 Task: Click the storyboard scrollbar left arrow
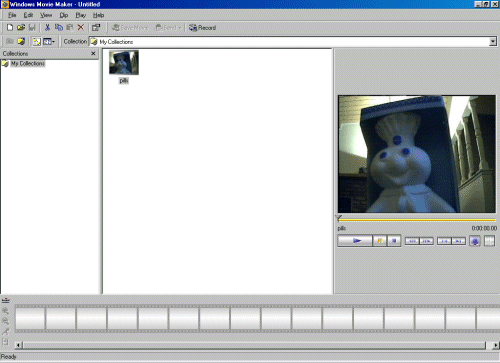[x=19, y=345]
